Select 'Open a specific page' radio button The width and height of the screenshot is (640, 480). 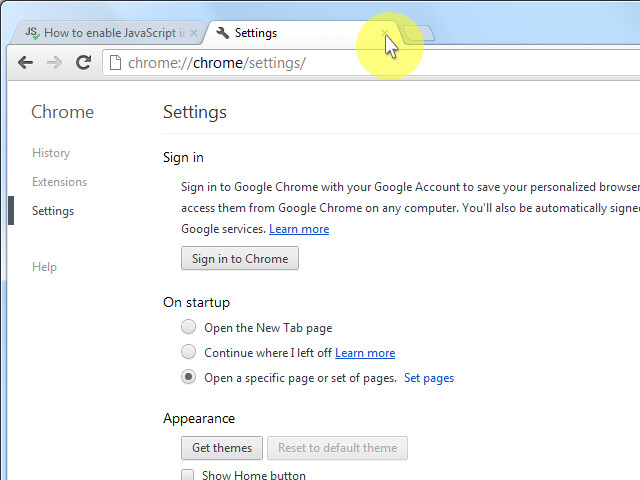click(188, 378)
